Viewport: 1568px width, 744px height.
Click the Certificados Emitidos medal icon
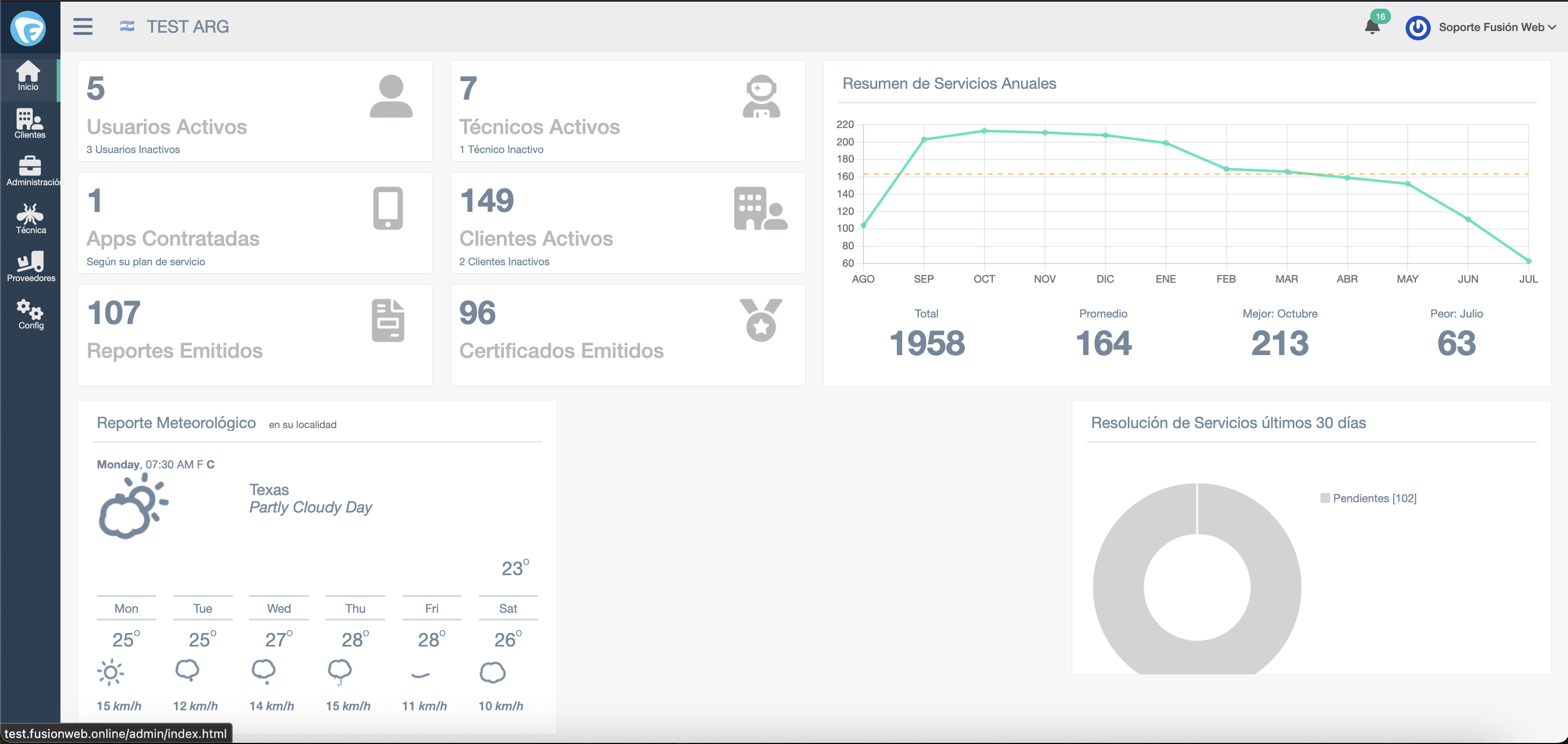(x=760, y=320)
